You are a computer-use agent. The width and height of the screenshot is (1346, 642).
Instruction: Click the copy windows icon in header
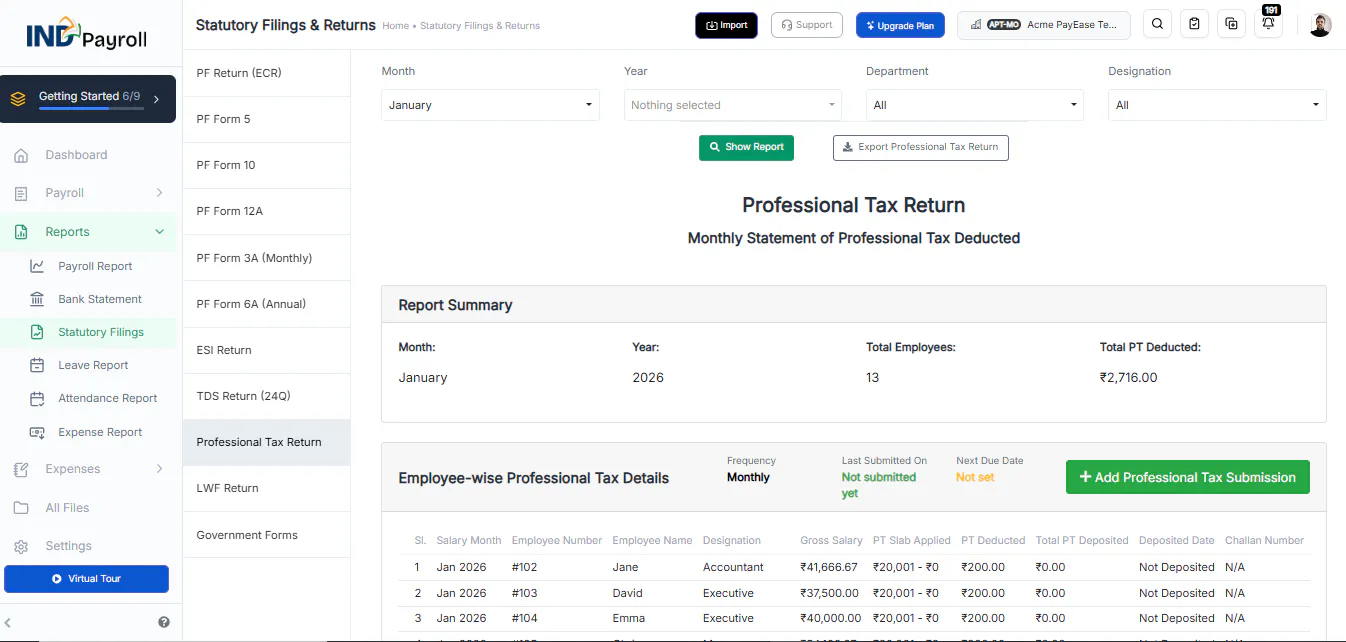1231,25
